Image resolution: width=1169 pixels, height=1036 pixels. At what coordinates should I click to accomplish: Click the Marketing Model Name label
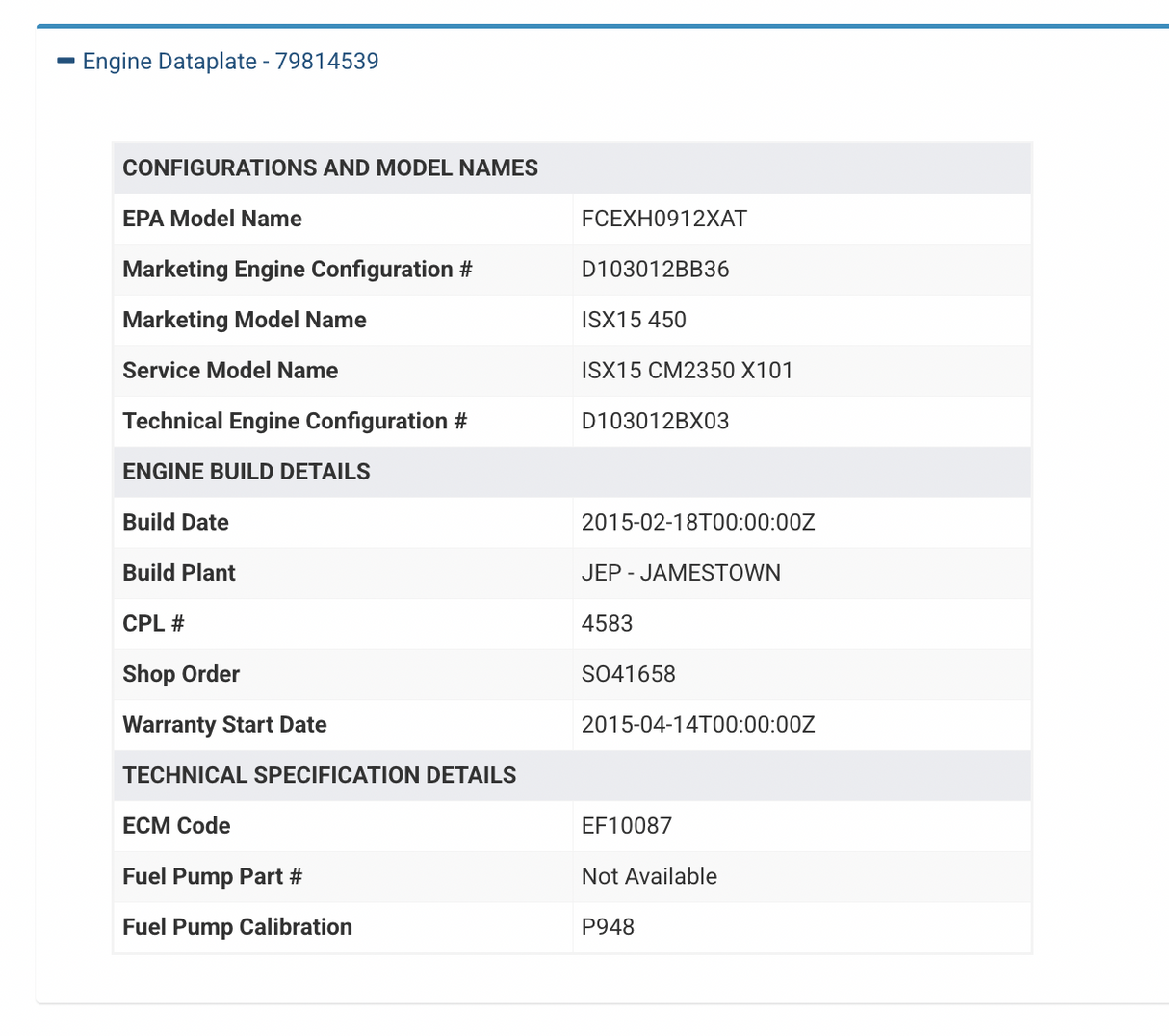(x=245, y=320)
